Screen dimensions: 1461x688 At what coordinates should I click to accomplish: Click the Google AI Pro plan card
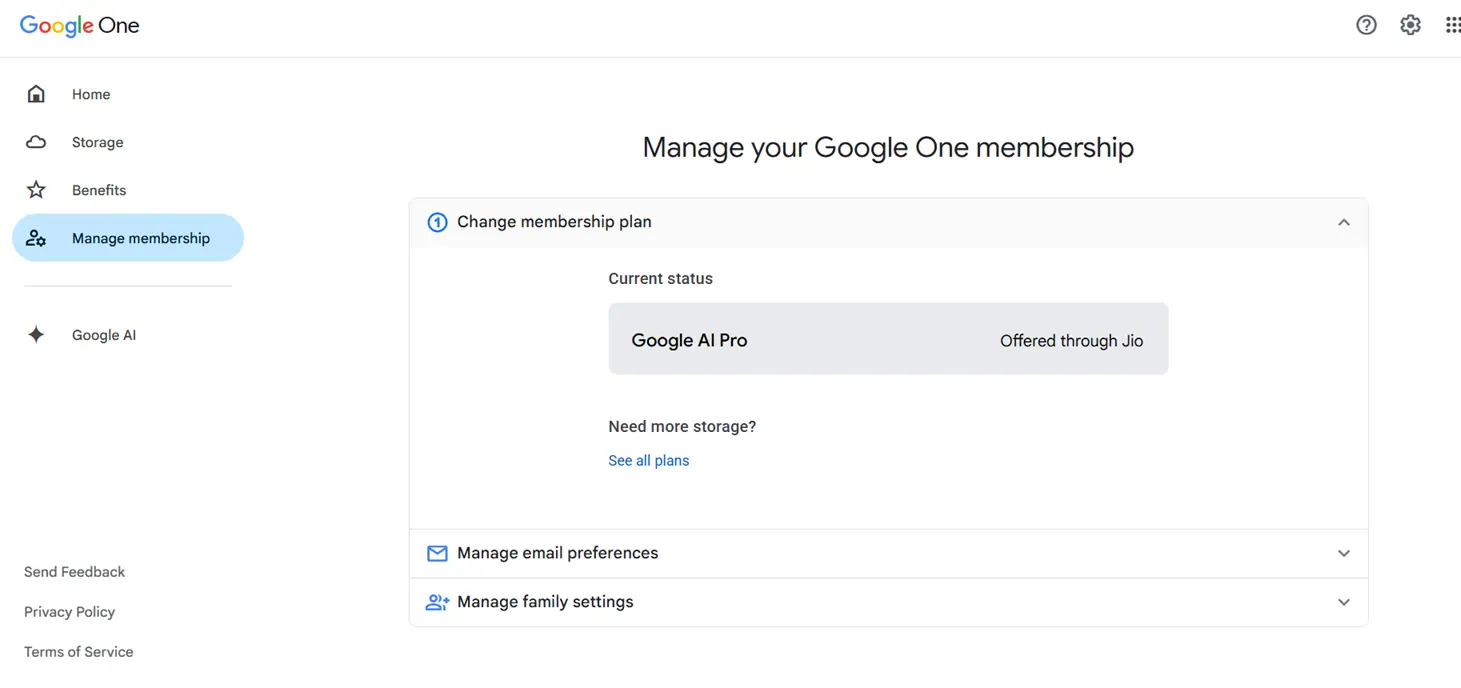pos(888,339)
